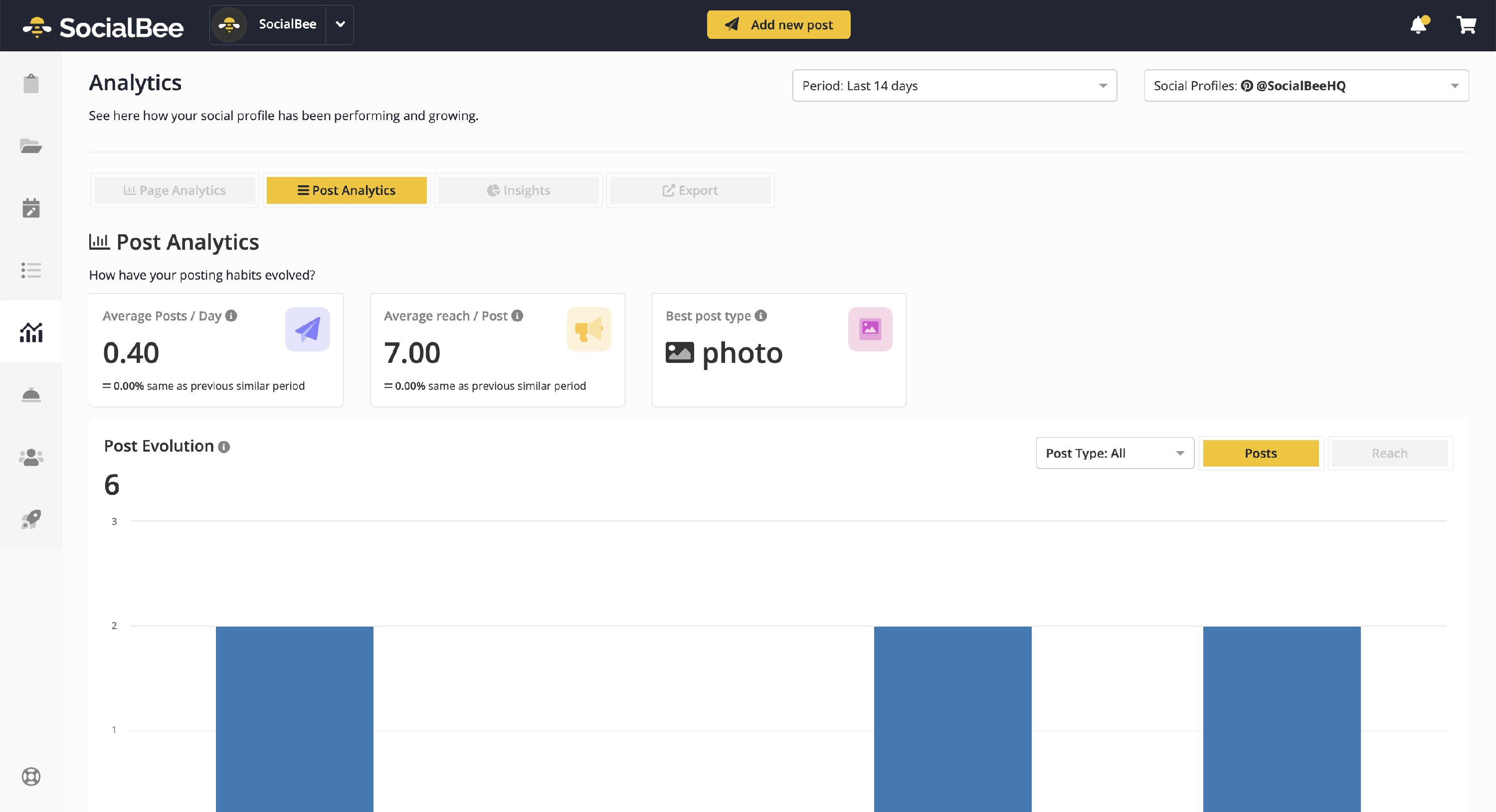Viewport: 1496px width, 812px height.
Task: Open the Social Profiles @SocialBeeHQ dropdown
Action: (1306, 85)
